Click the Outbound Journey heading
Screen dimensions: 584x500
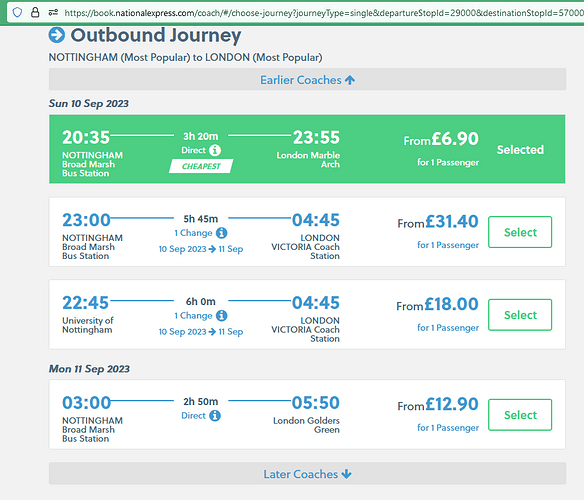[156, 35]
